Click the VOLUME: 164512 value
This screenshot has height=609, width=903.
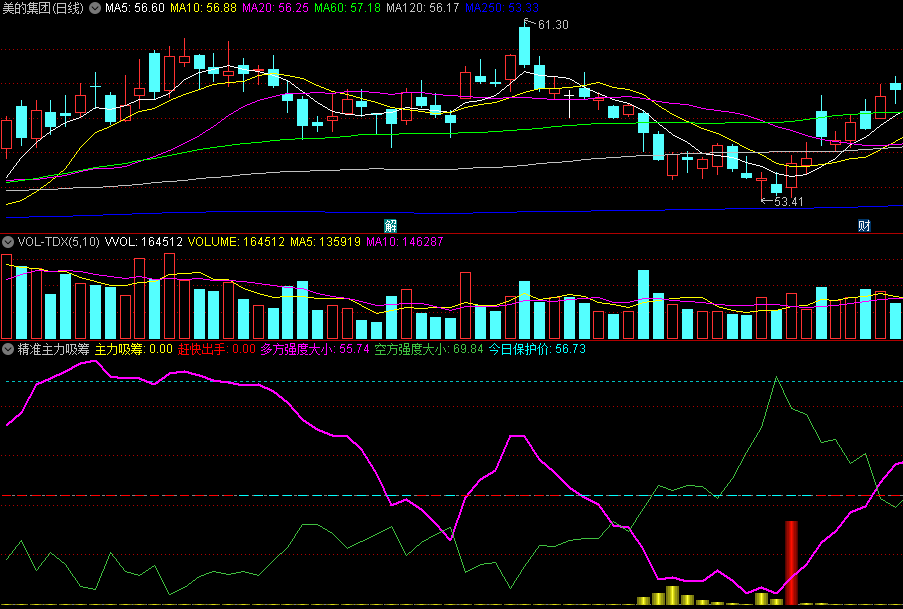coord(236,242)
